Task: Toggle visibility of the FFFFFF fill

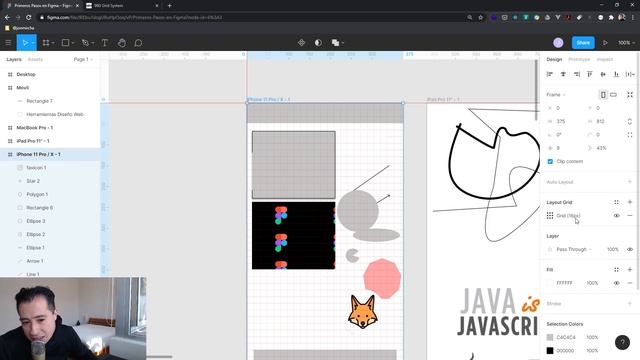Action: click(x=616, y=283)
